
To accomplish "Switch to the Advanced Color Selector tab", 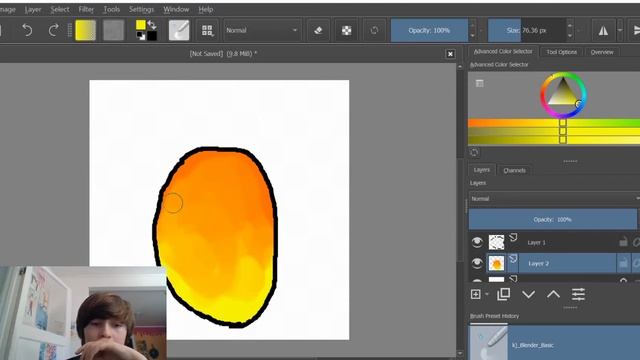I will (x=503, y=51).
